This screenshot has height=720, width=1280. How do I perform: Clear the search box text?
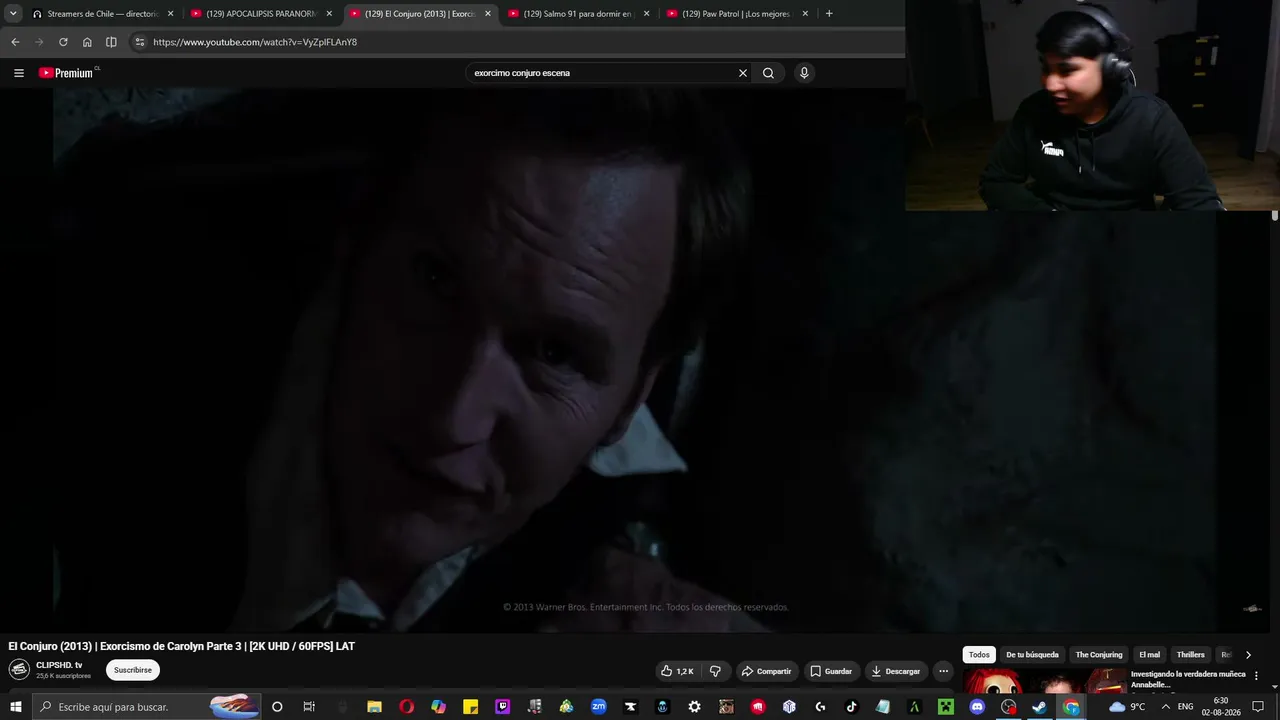click(x=743, y=73)
